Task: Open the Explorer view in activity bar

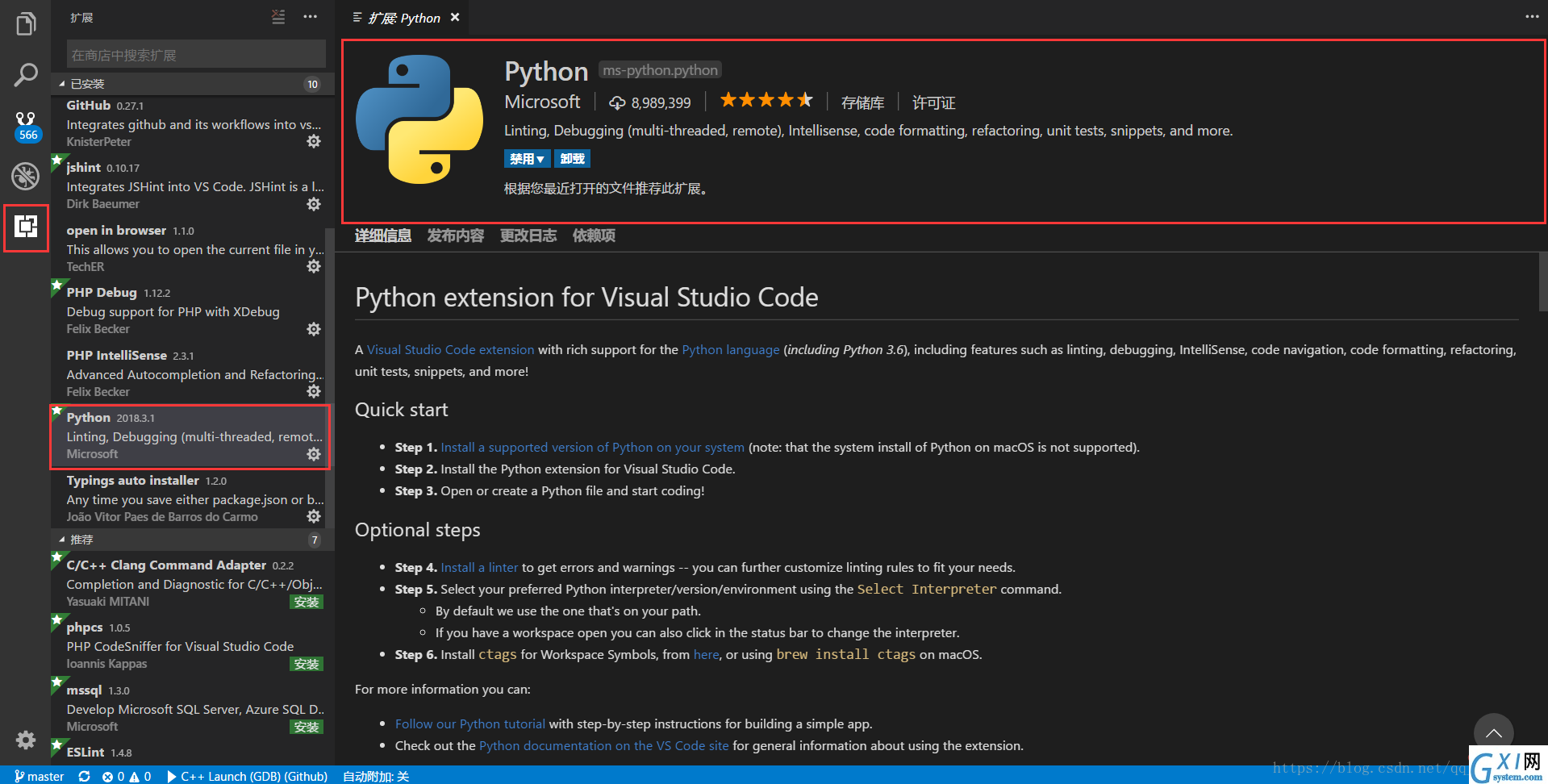Action: [26, 24]
